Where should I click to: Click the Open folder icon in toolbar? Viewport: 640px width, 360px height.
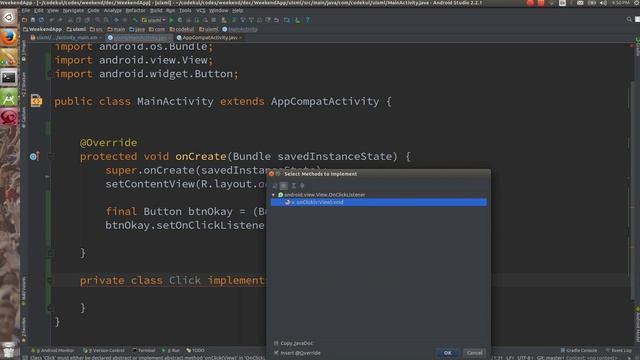click(x=24, y=20)
